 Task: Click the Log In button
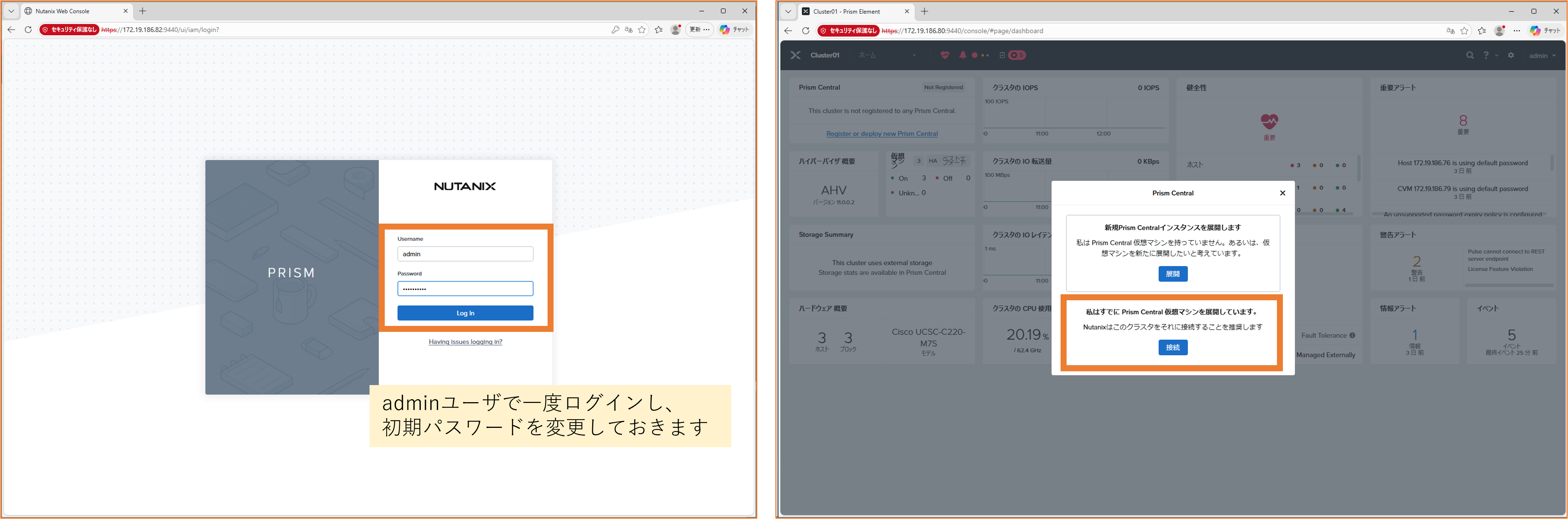(465, 313)
